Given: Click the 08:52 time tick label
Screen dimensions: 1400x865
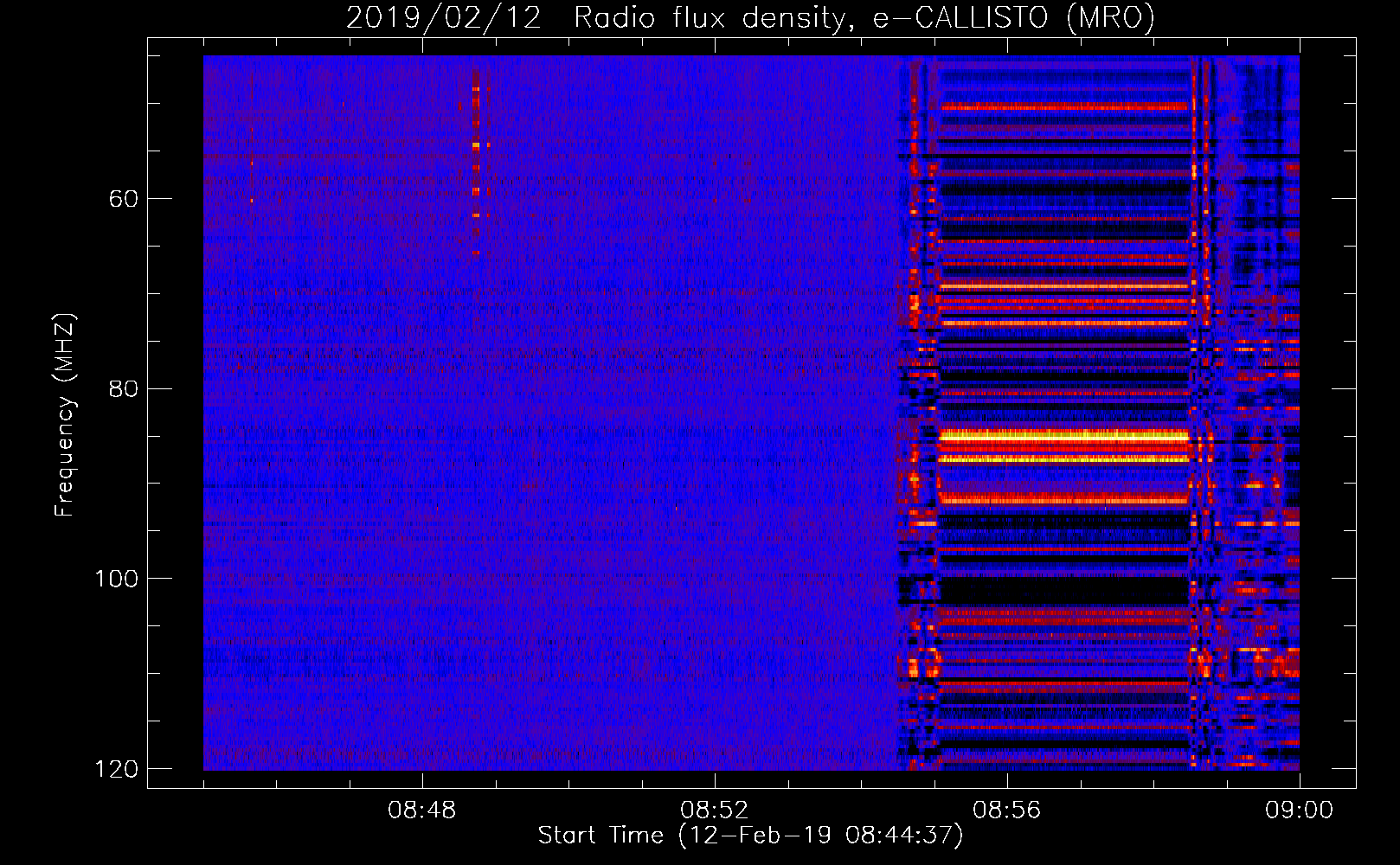Looking at the screenshot, I should tap(715, 811).
